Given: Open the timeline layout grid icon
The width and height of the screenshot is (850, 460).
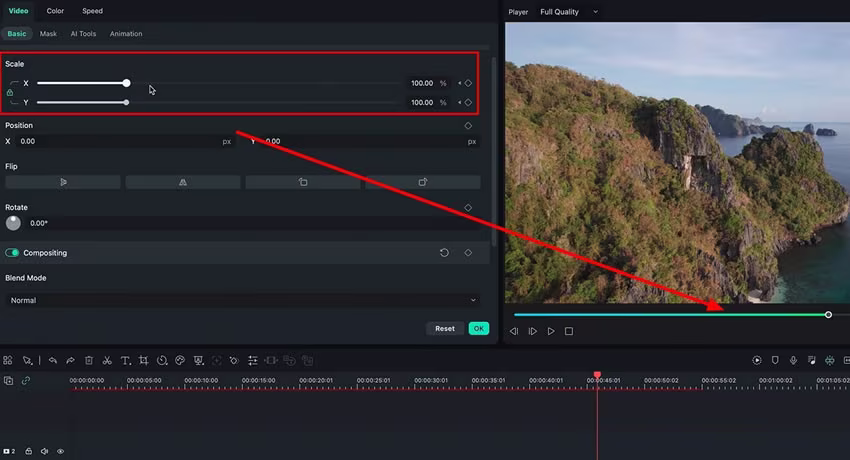Looking at the screenshot, I should tap(8, 360).
